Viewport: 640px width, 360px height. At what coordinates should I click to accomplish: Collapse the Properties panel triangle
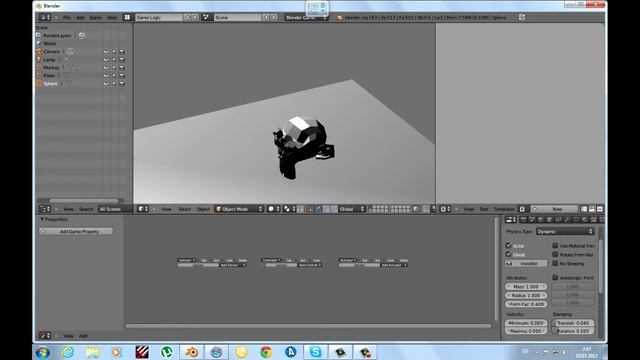click(x=42, y=219)
